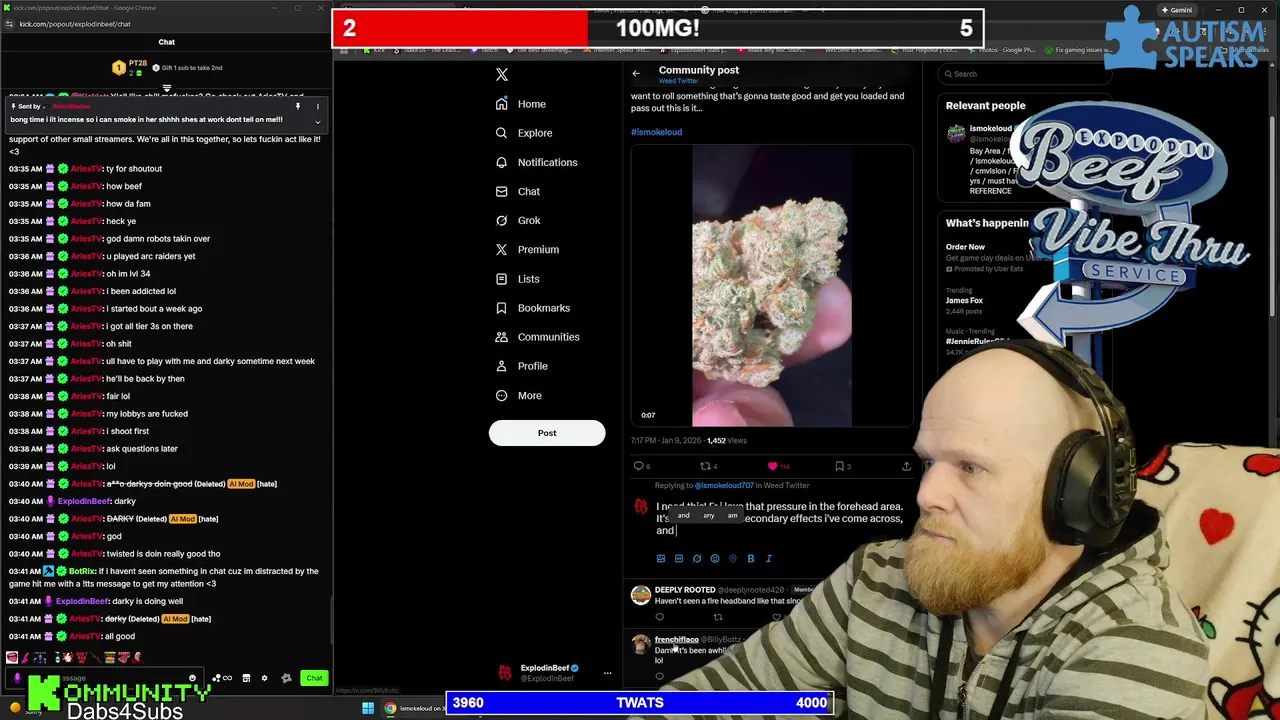Image resolution: width=1280 pixels, height=720 pixels.
Task: Expand the More menu in X sidebar
Action: pyautogui.click(x=519, y=395)
